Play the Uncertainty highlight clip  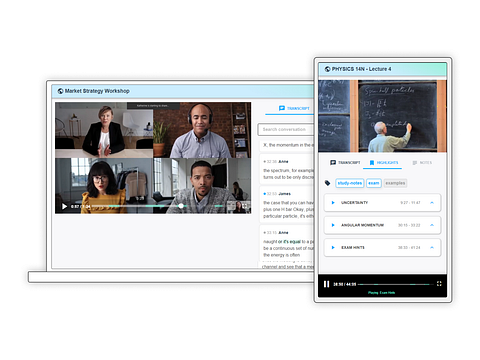pos(333,203)
